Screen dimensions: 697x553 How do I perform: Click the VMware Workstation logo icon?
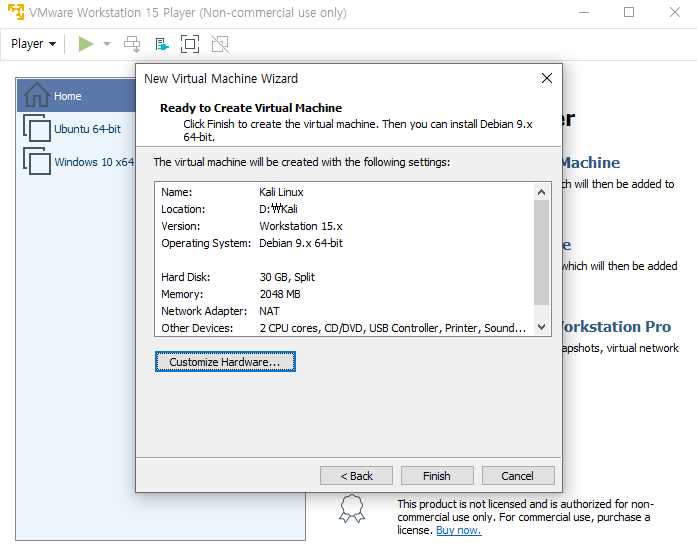coord(16,12)
